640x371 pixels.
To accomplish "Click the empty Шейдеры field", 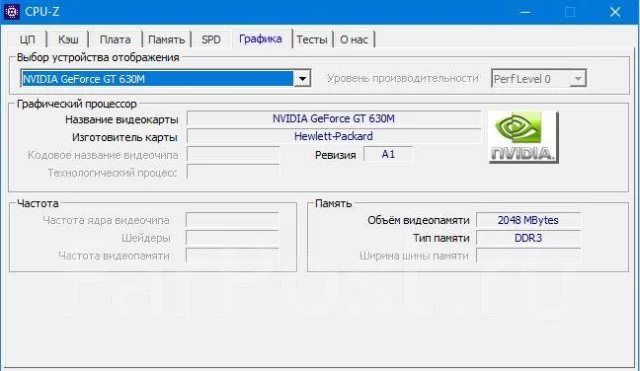I will (232, 238).
